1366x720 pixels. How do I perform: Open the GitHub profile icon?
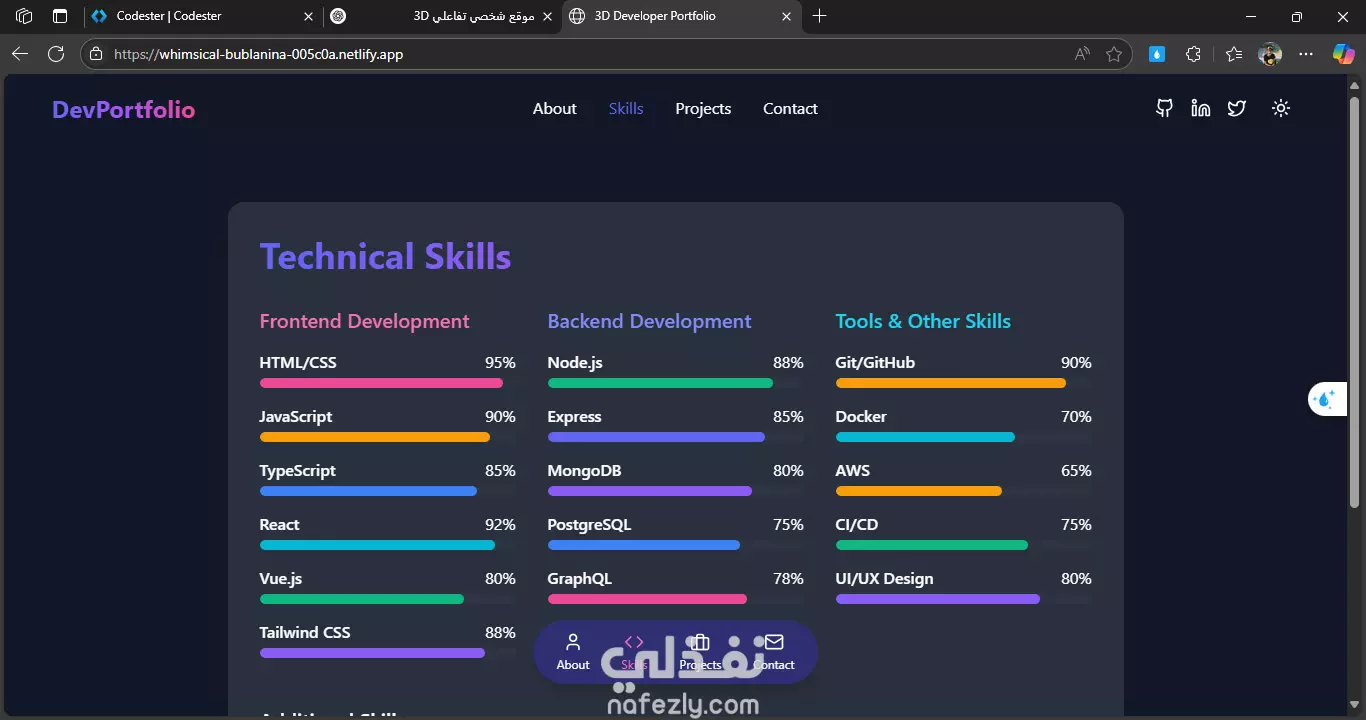(x=1164, y=108)
